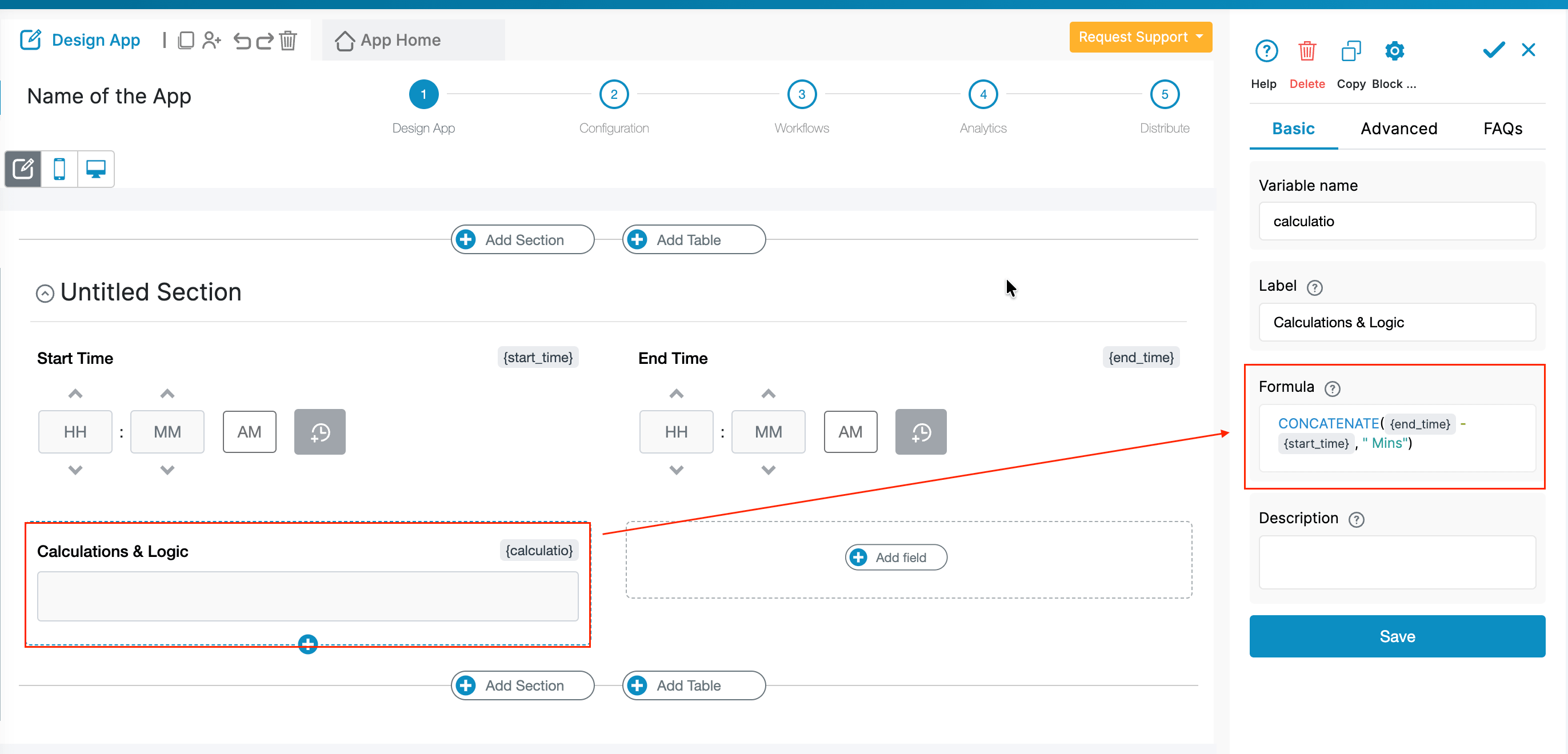1568x754 pixels.
Task: Click the red Delete trash icon
Action: coord(1306,51)
